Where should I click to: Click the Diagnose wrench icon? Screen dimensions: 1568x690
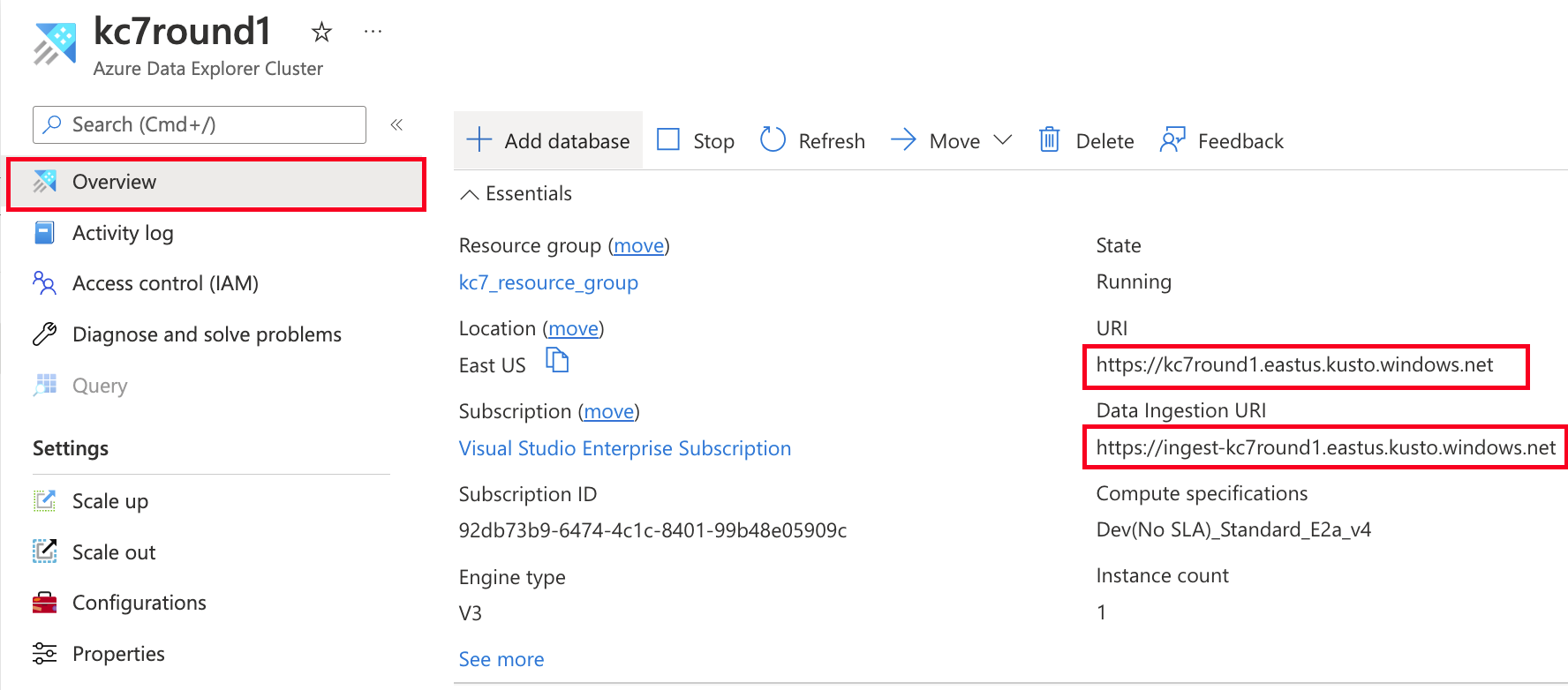pos(44,334)
